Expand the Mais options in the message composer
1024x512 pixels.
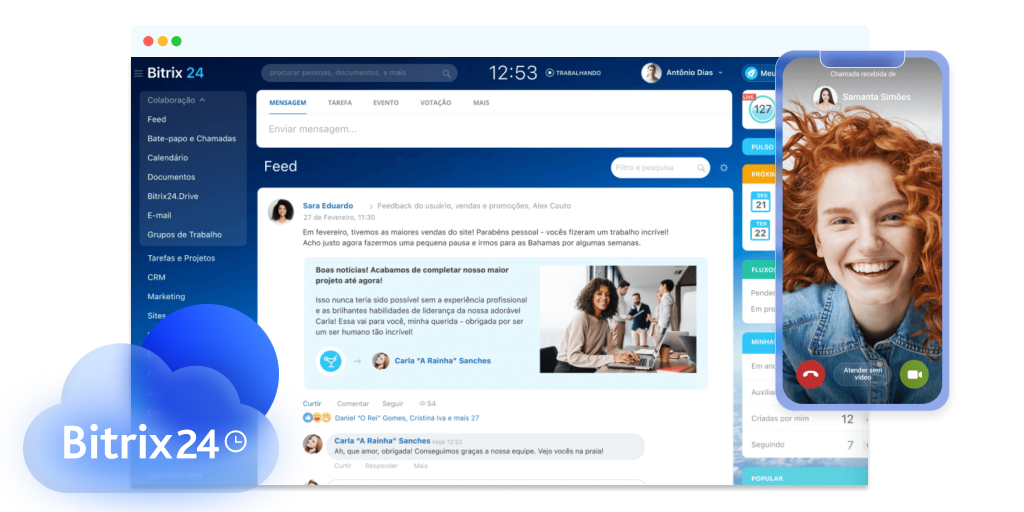click(x=481, y=103)
